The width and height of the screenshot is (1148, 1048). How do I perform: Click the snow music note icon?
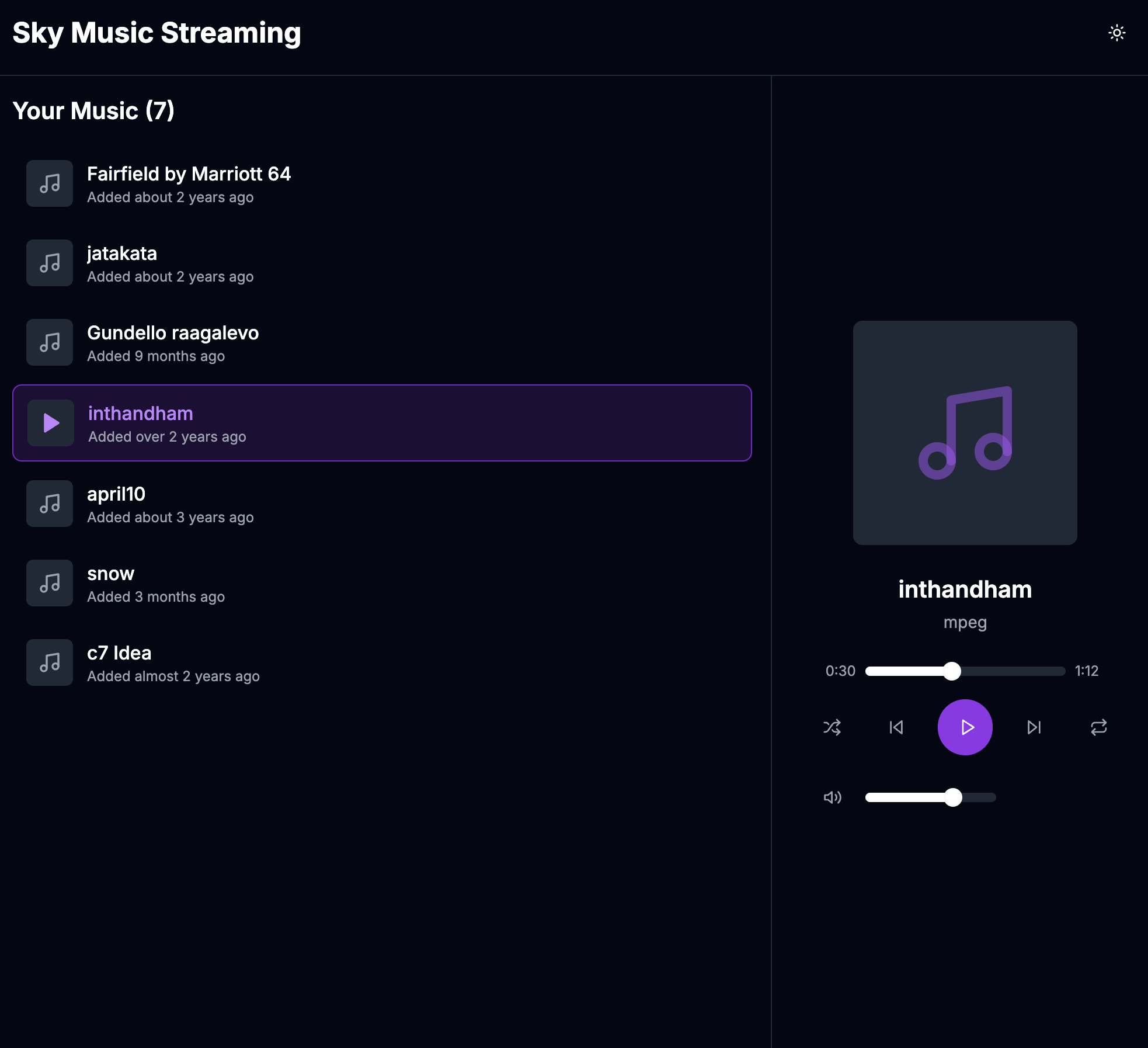point(50,583)
